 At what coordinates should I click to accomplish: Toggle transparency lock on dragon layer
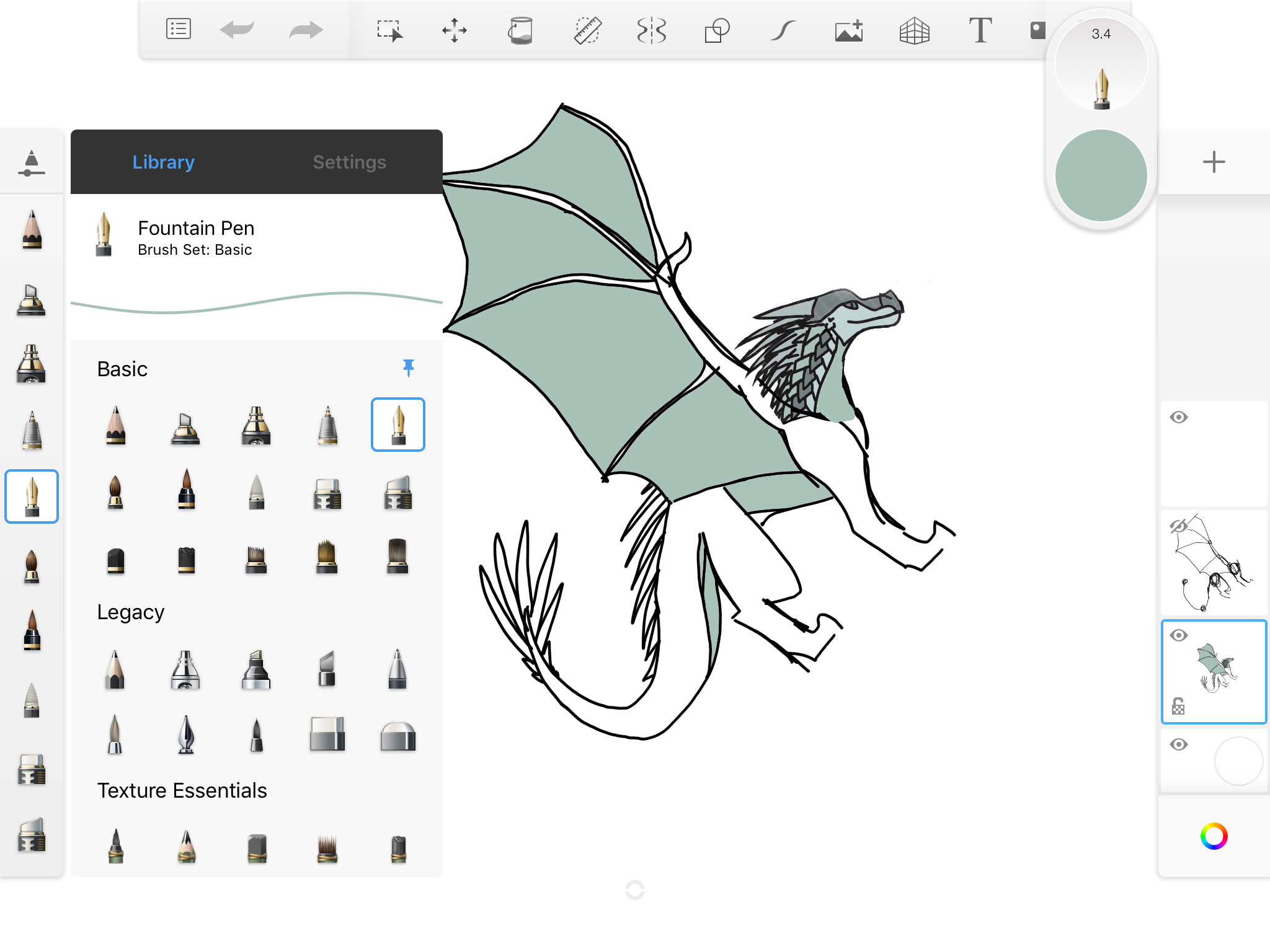coord(1178,706)
